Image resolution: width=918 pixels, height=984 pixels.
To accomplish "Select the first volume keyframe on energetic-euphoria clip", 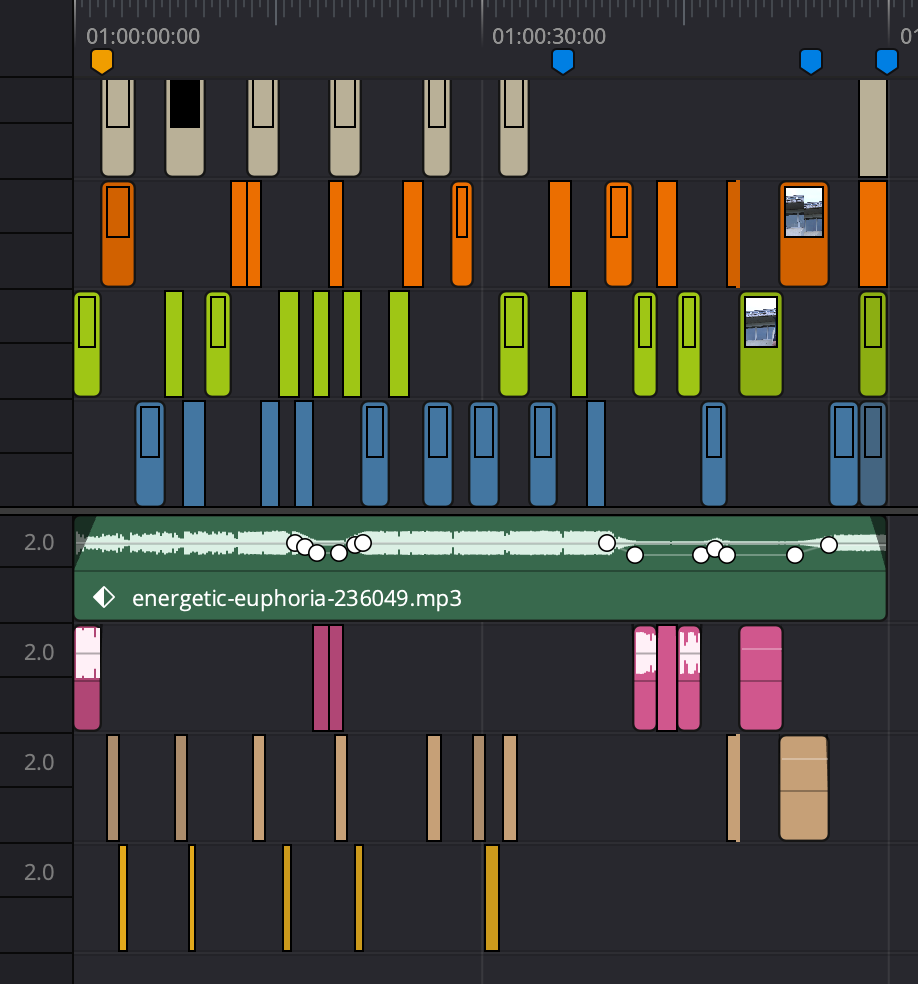I will tap(294, 542).
